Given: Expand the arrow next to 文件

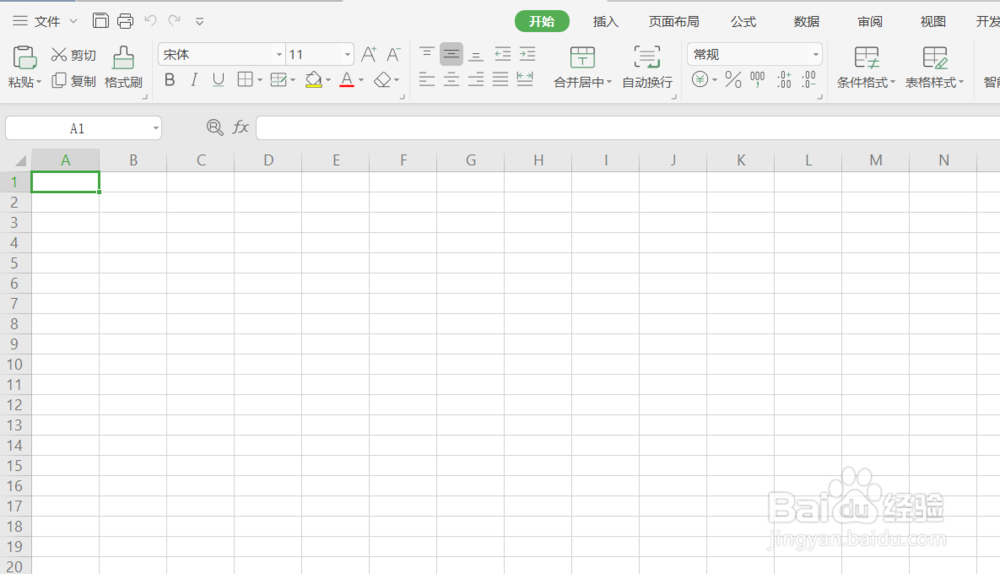Looking at the screenshot, I should coord(73,21).
